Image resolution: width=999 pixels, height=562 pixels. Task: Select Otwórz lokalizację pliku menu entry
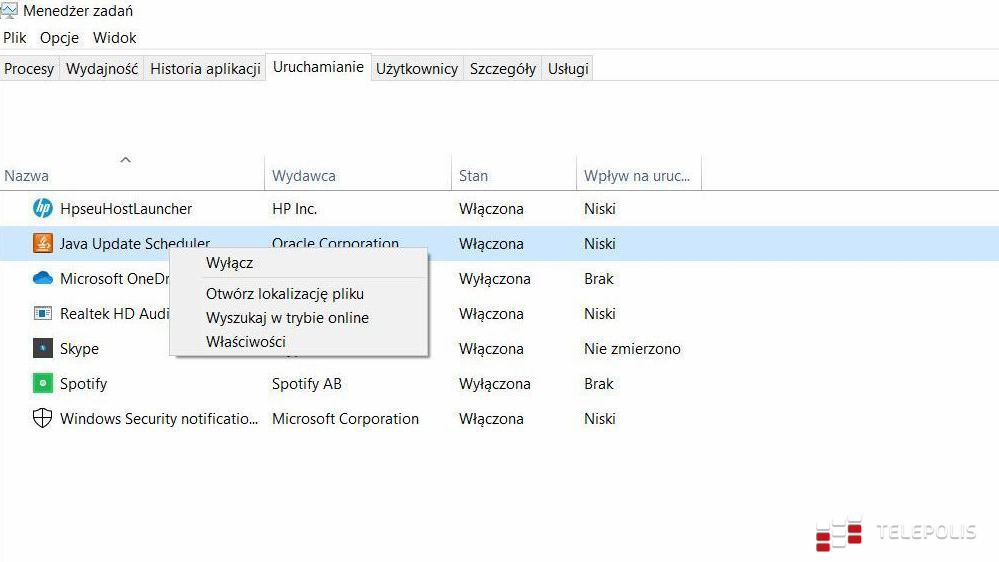point(284,294)
